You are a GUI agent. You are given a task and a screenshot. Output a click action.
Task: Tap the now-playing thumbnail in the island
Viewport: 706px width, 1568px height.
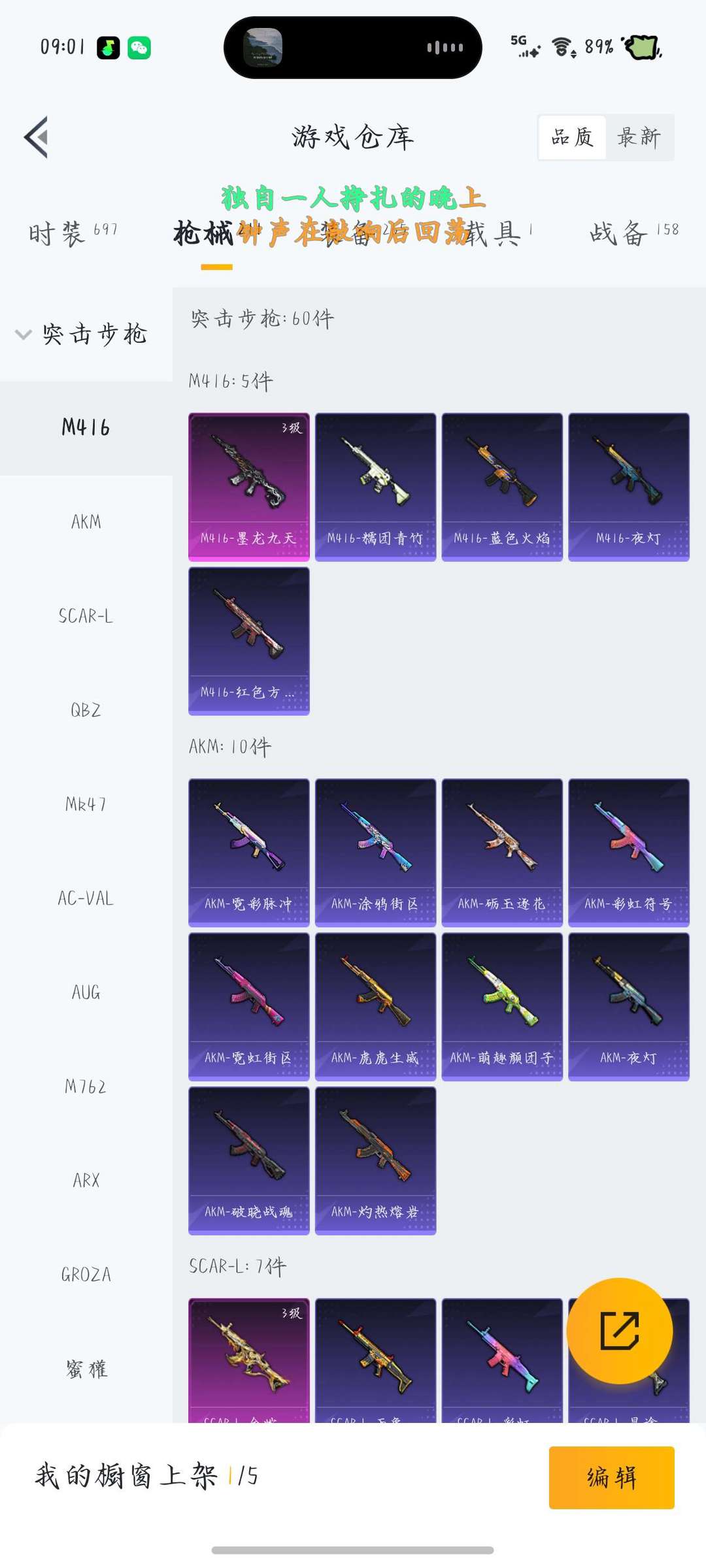click(x=263, y=48)
